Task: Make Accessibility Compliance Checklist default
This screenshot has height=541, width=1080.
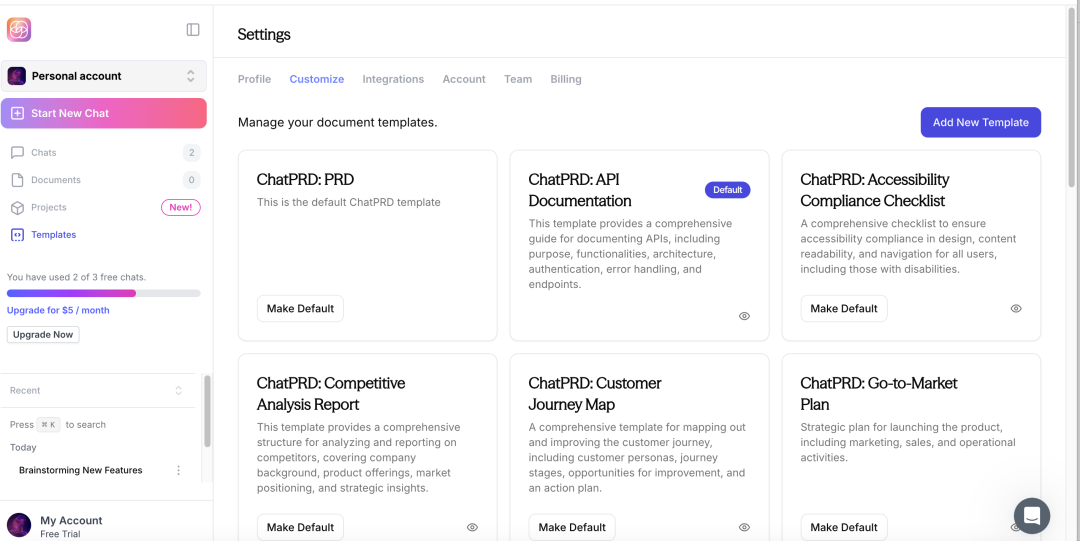Action: pyautogui.click(x=844, y=309)
